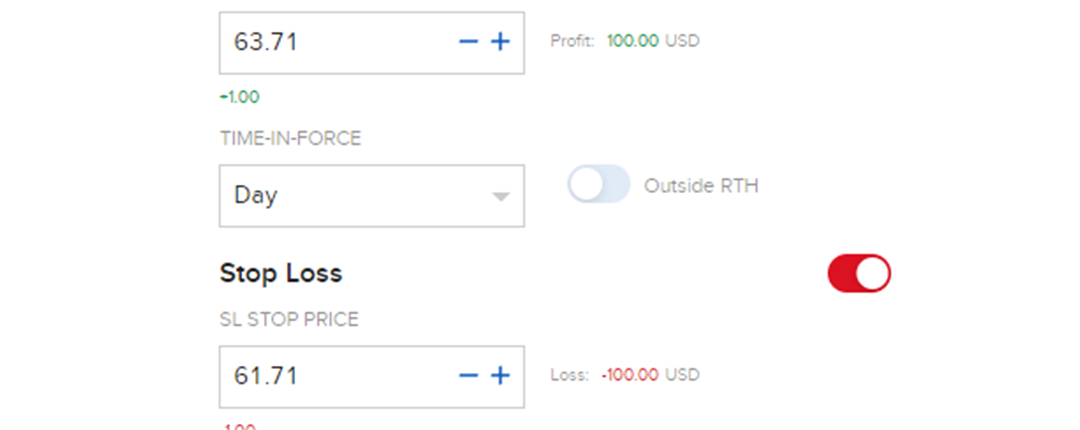The width and height of the screenshot is (1080, 430).
Task: Click the green 1.00 offset text
Action: 240,97
